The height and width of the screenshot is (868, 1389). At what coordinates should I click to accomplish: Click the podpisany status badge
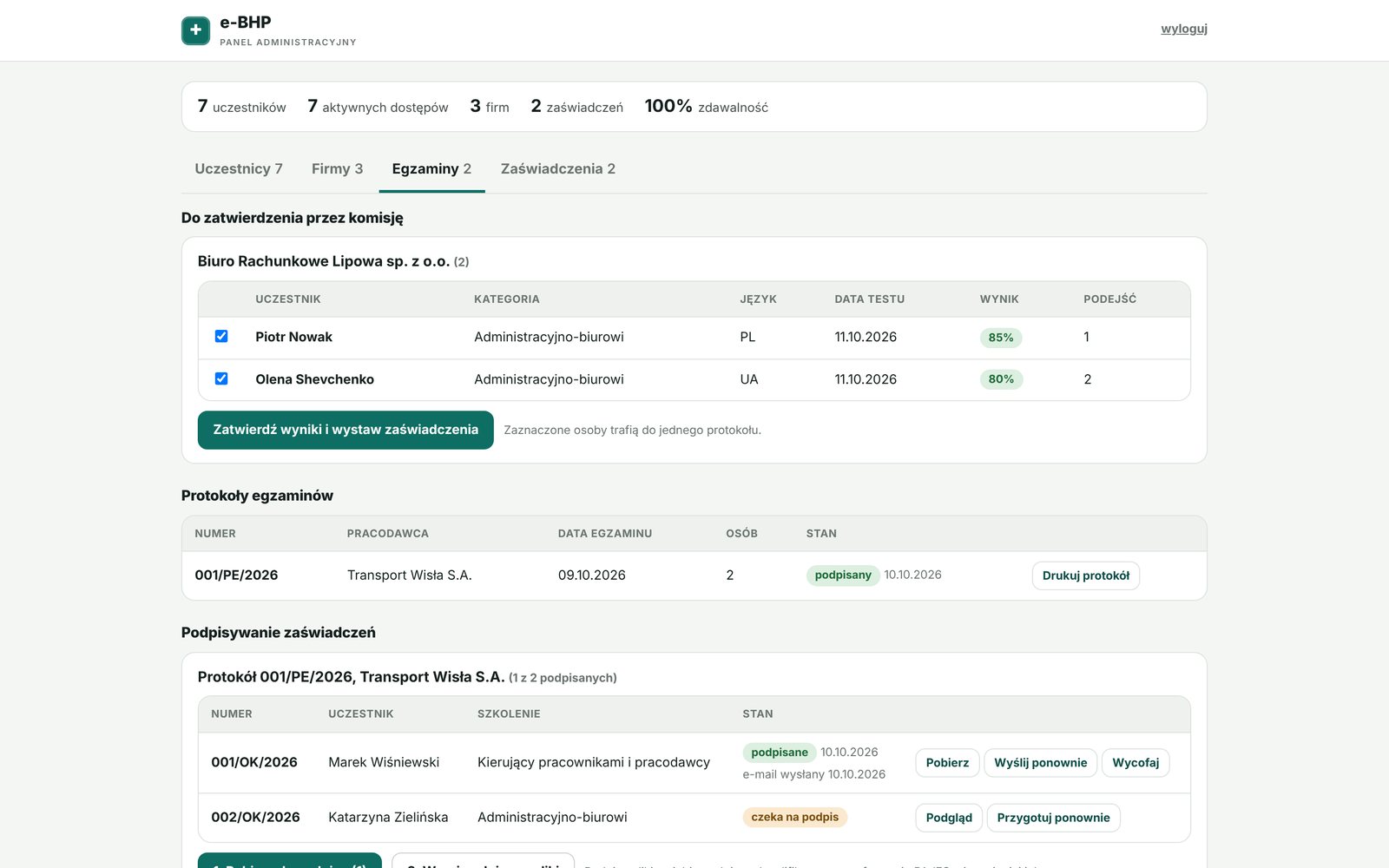click(843, 575)
